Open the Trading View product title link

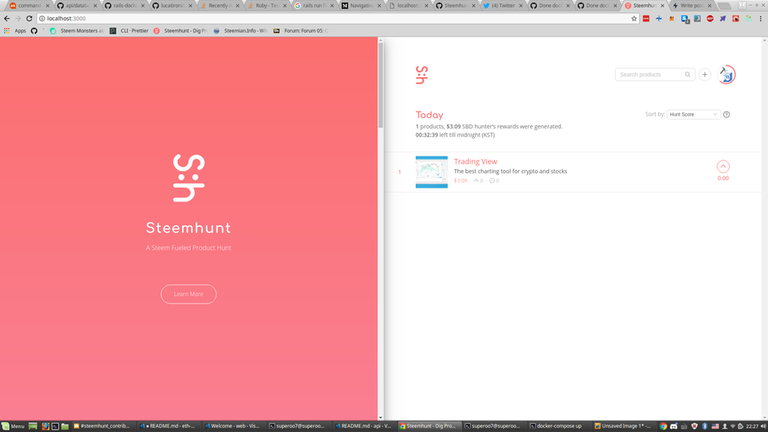(475, 161)
